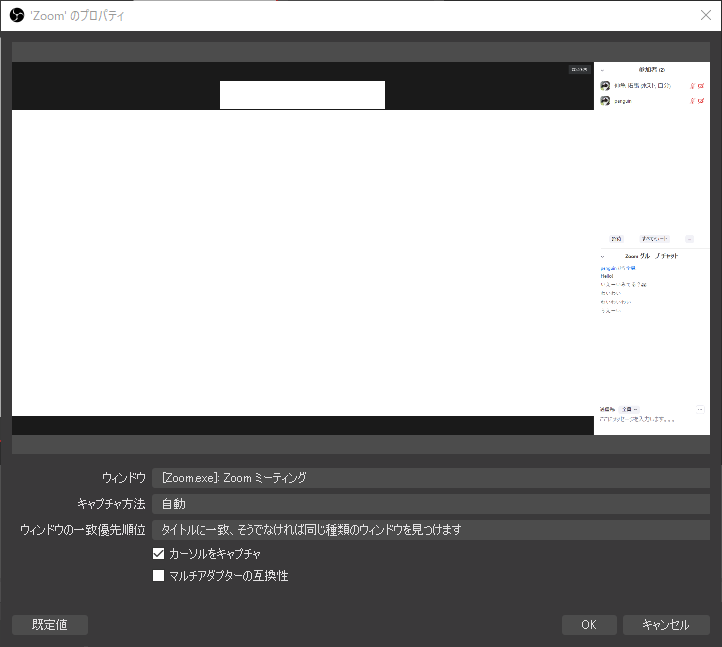Confirm with the OK button

tap(589, 625)
